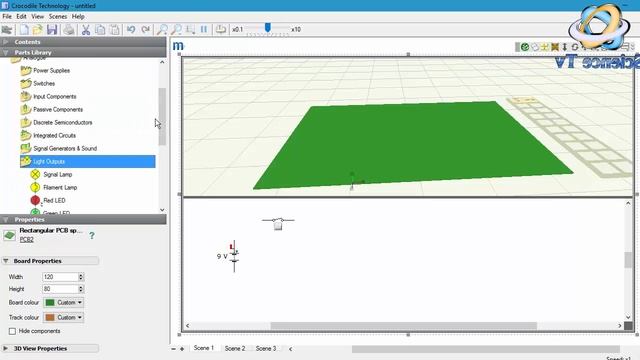
Task: Click the green globe icon in 3D view toolbar
Action: click(x=525, y=47)
